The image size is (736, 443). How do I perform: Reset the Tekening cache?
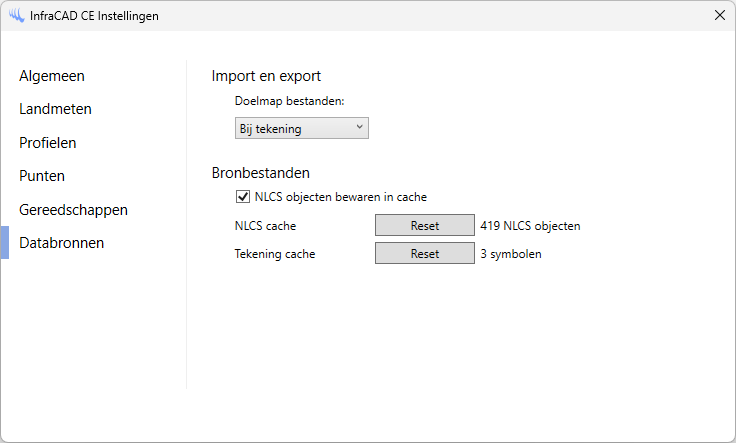pyautogui.click(x=424, y=254)
